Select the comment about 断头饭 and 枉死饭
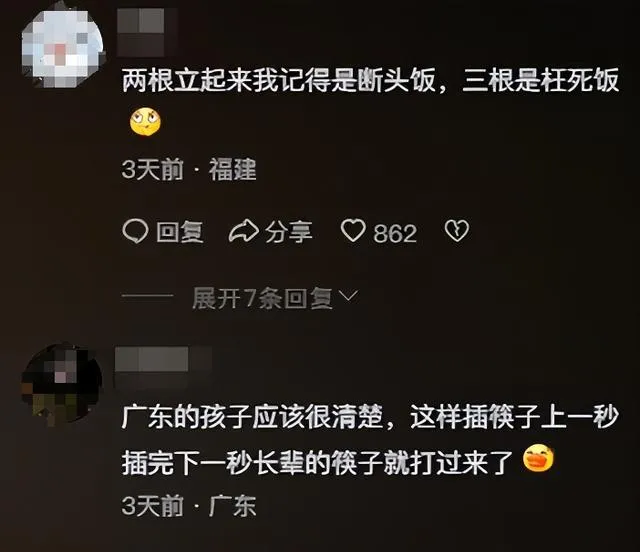 [x=371, y=102]
